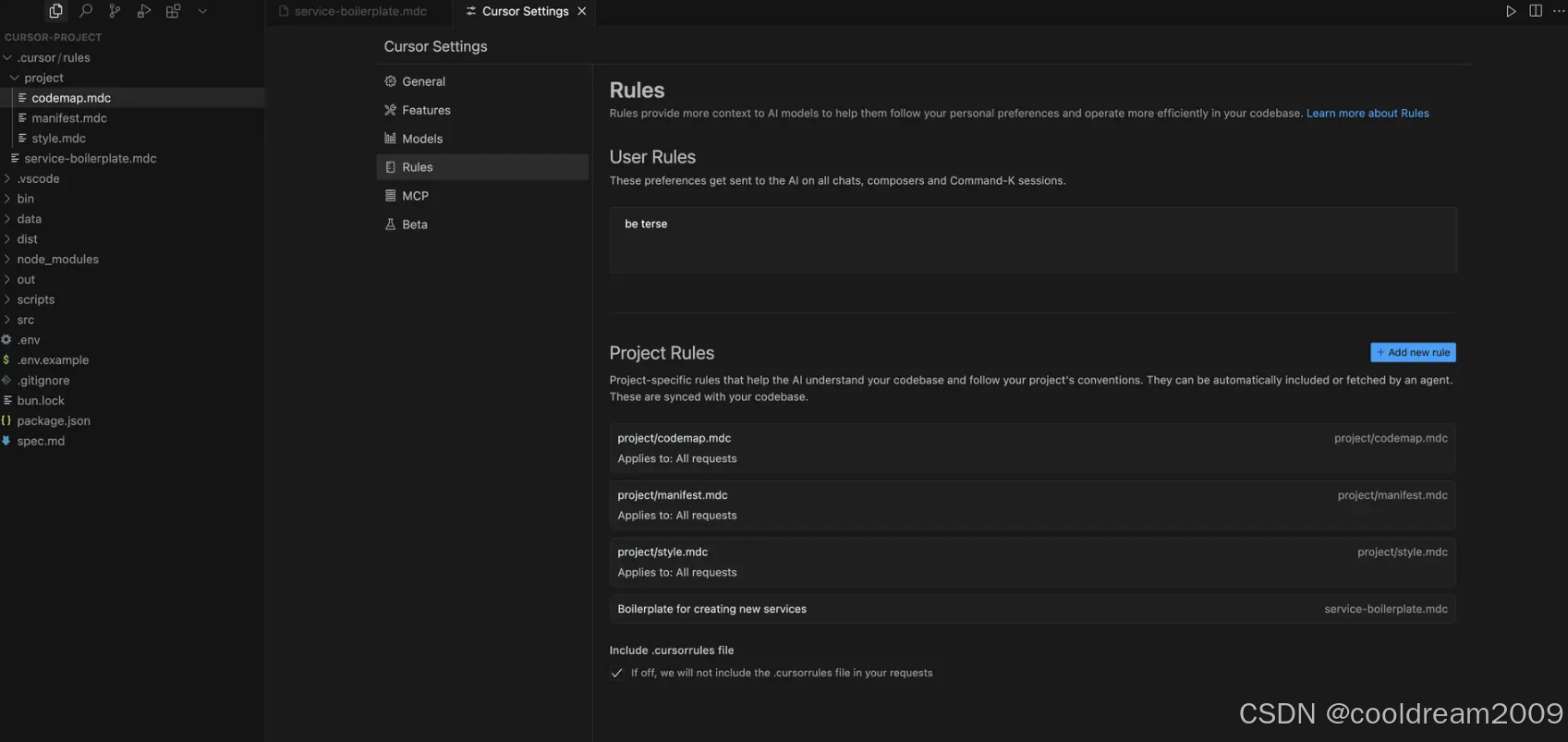Open Features settings section

482,110
